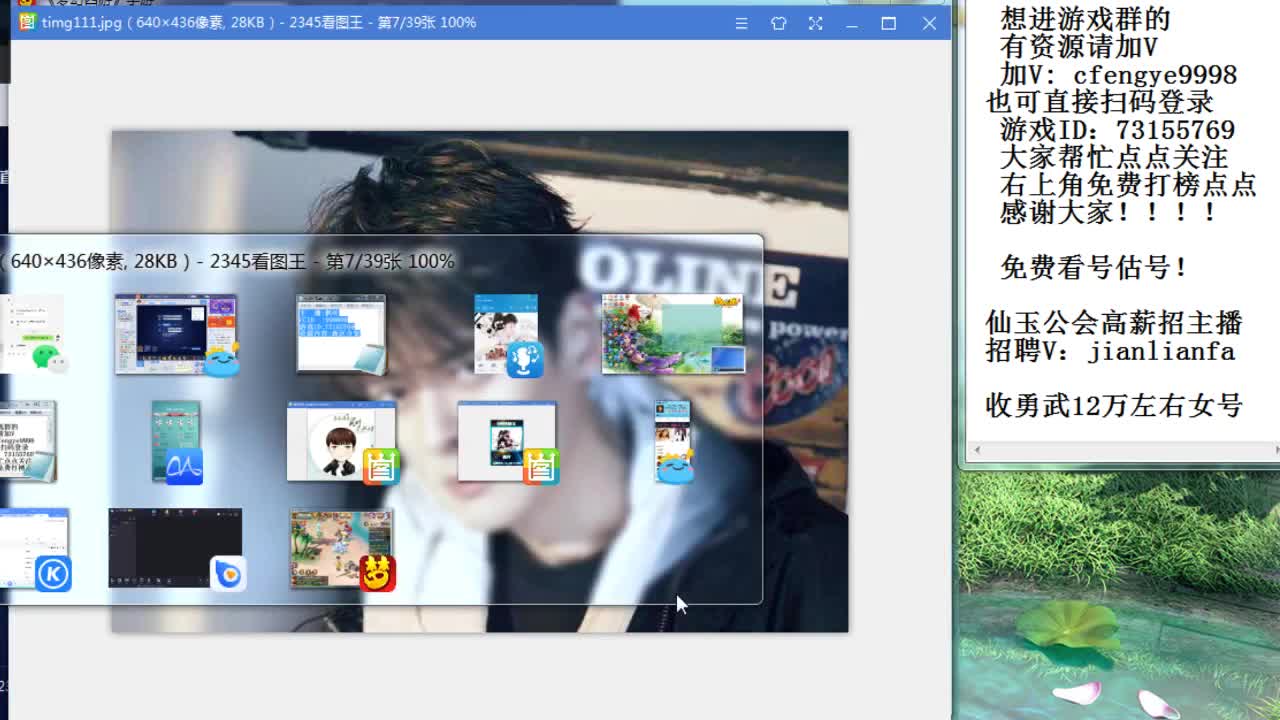Switch to the Kugou music window thumbnail
1280x720 pixels.
35,549
